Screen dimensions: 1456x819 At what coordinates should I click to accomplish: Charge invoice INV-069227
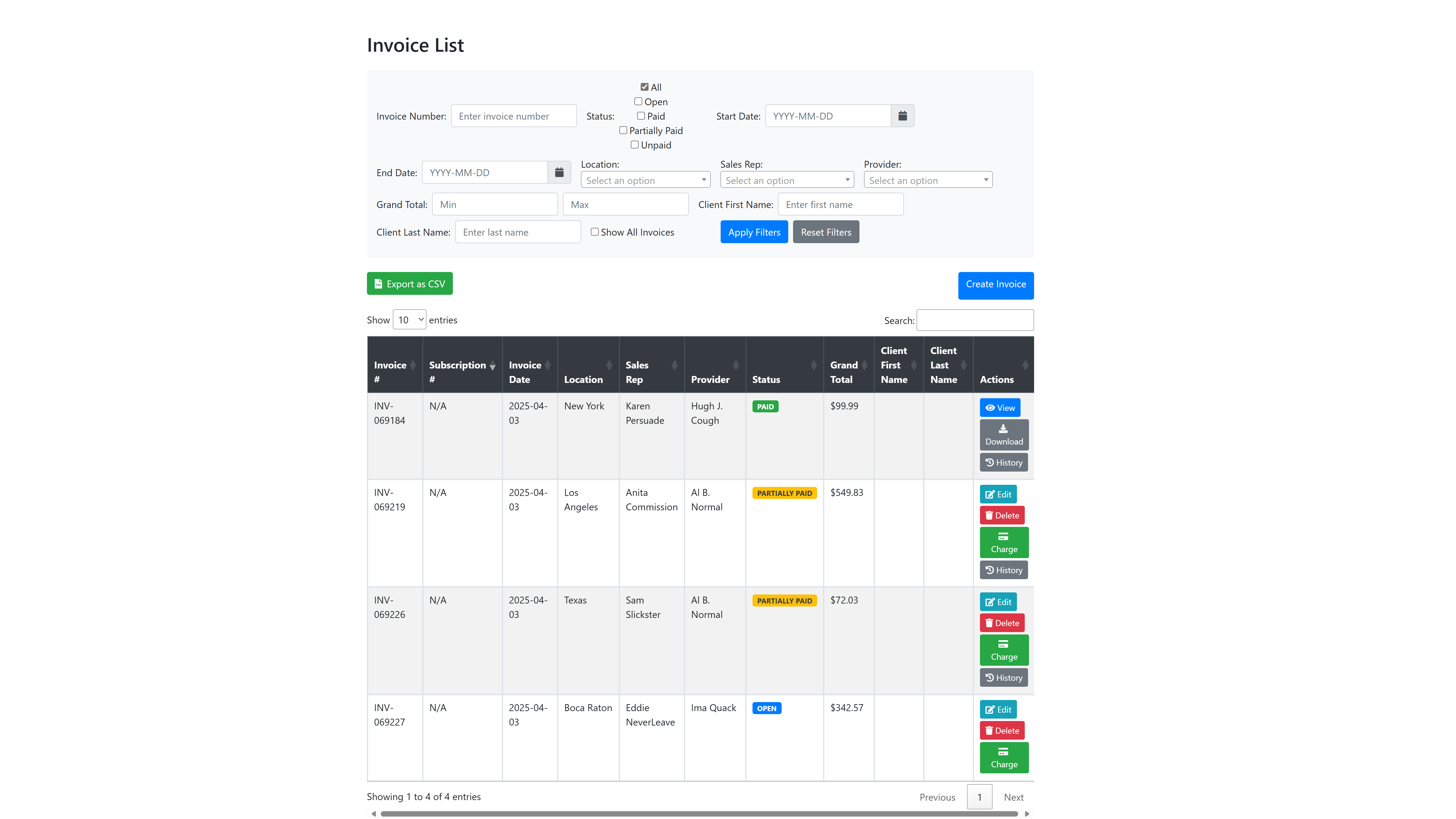(x=1003, y=757)
